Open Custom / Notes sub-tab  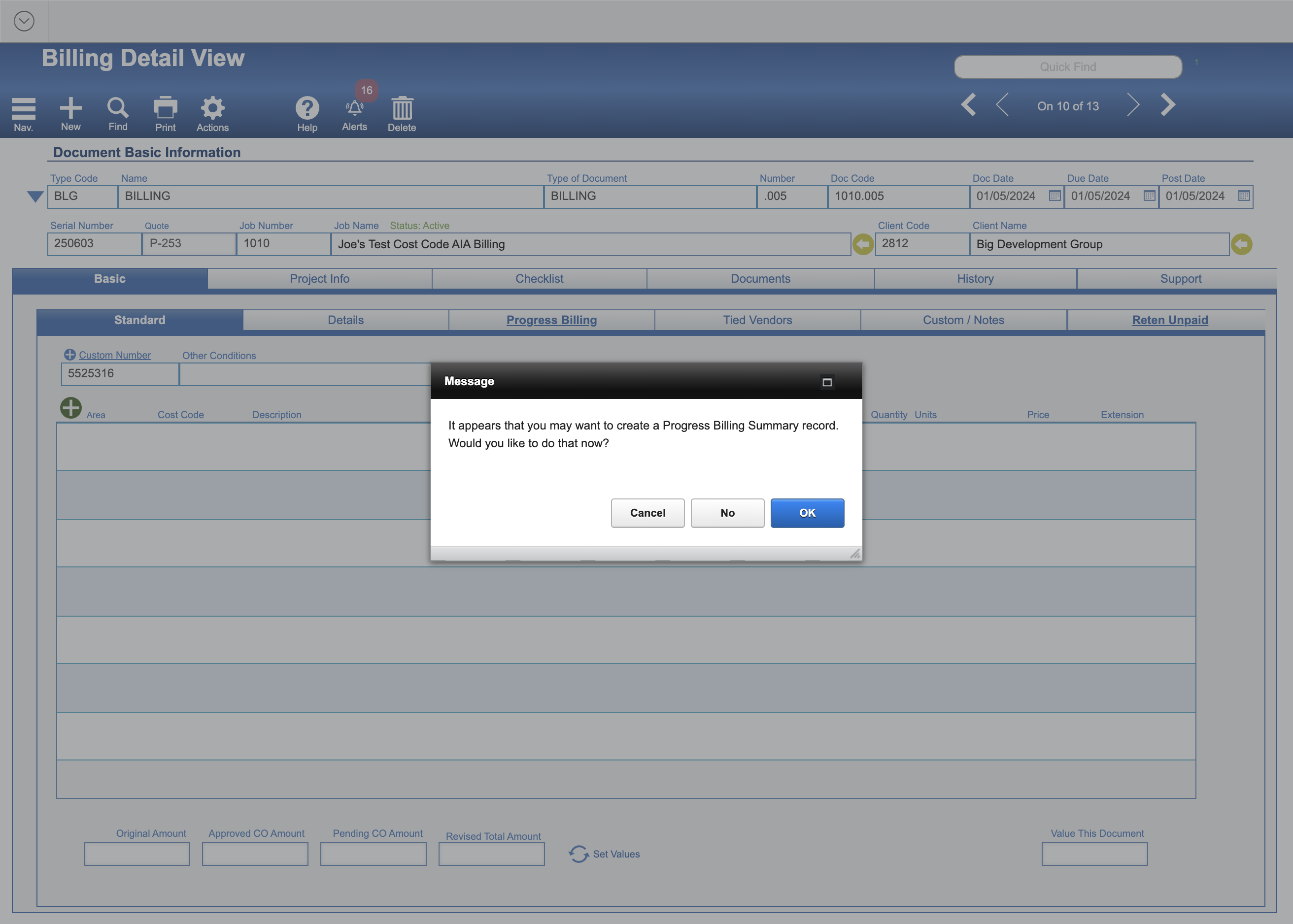[963, 320]
